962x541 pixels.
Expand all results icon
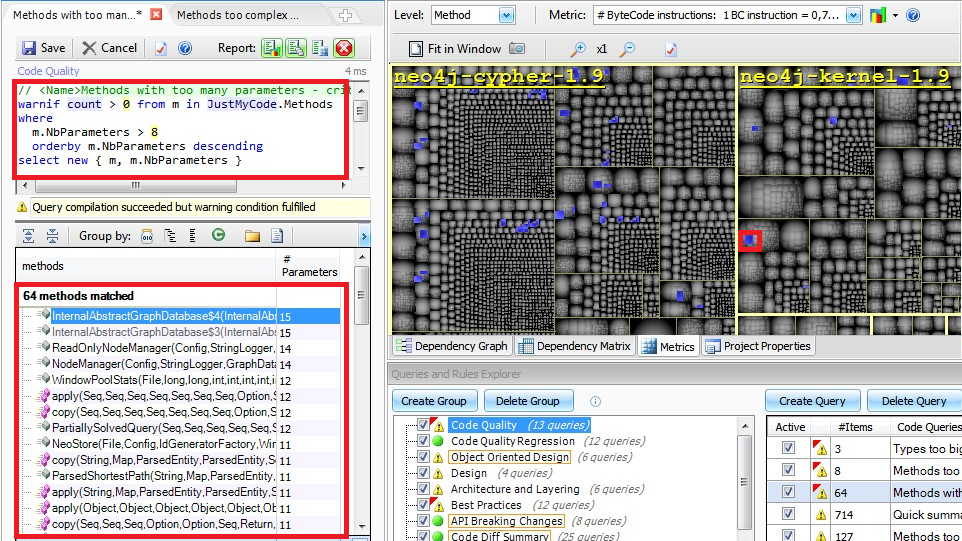pyautogui.click(x=28, y=236)
